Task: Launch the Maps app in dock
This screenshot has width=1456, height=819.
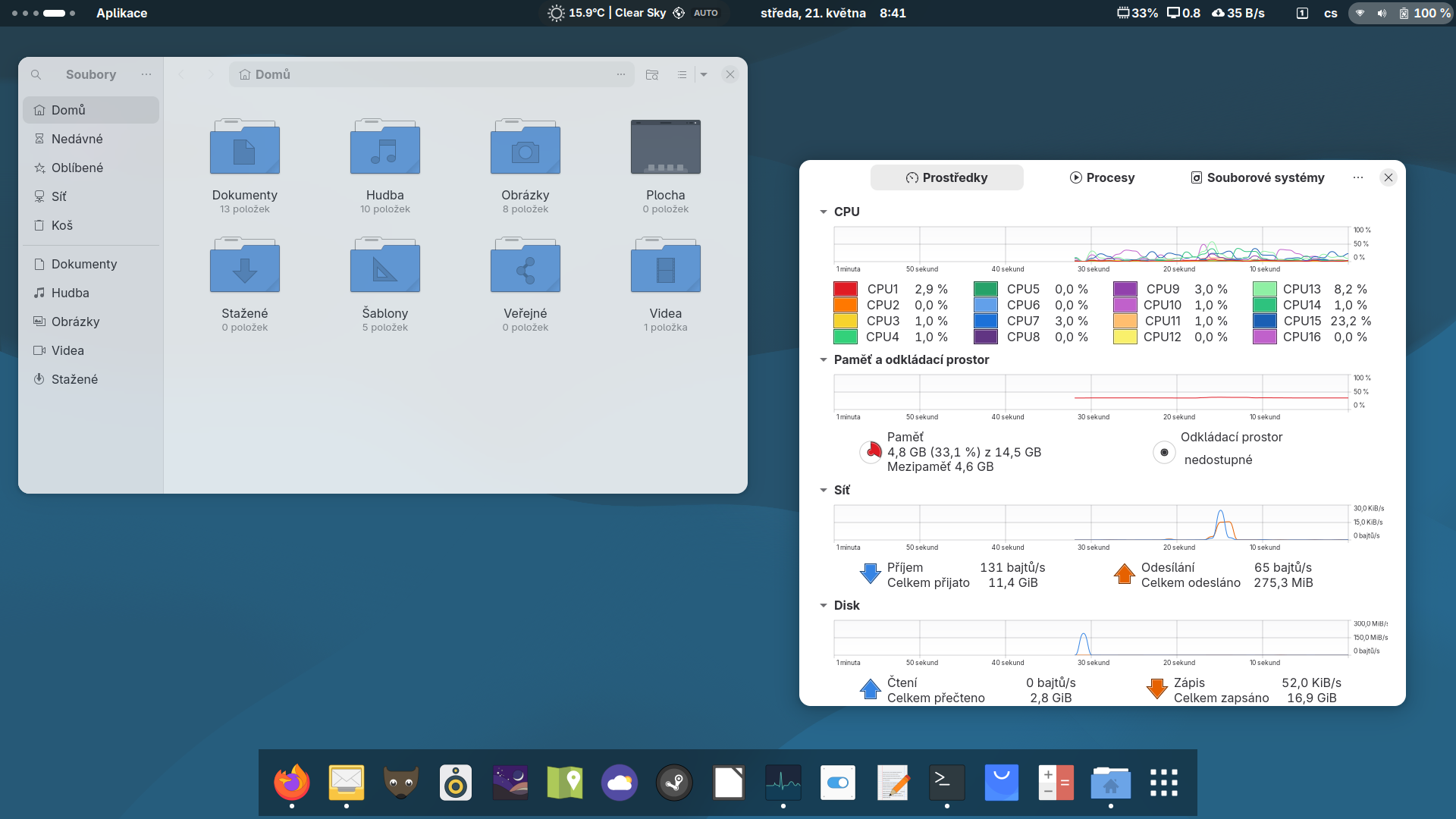Action: [565, 783]
